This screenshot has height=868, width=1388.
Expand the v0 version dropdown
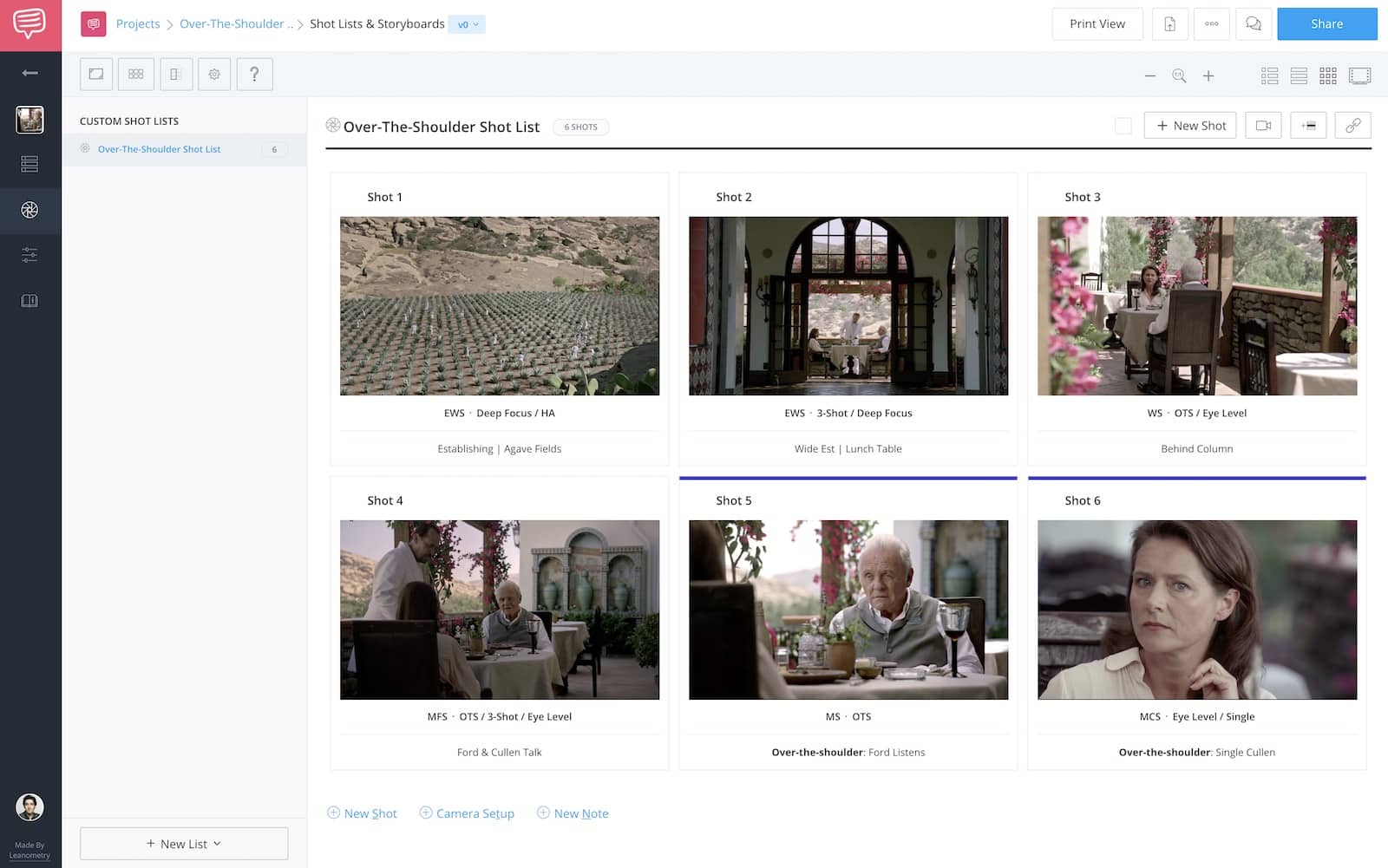[468, 24]
